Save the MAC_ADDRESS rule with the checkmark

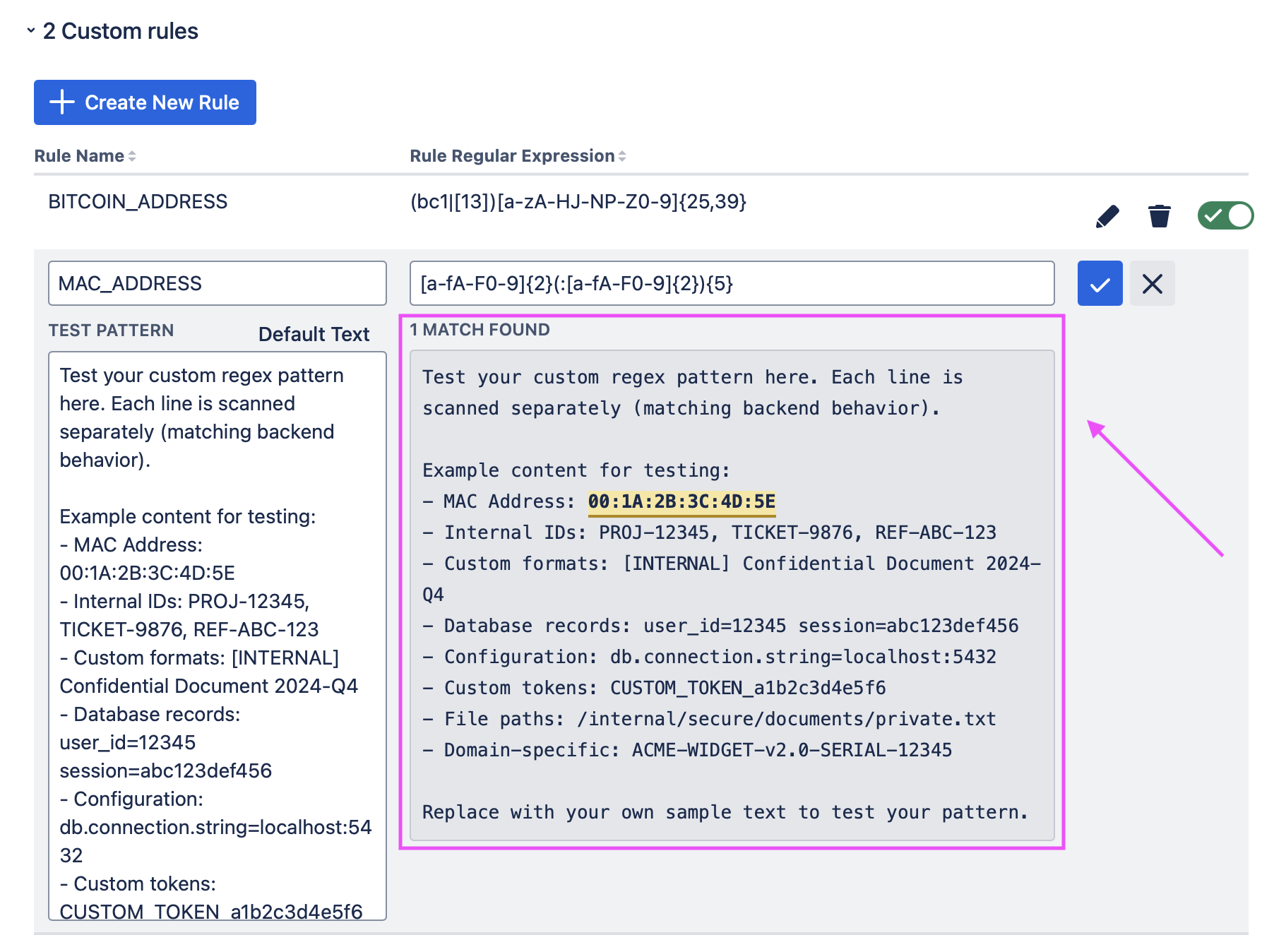[1100, 284]
